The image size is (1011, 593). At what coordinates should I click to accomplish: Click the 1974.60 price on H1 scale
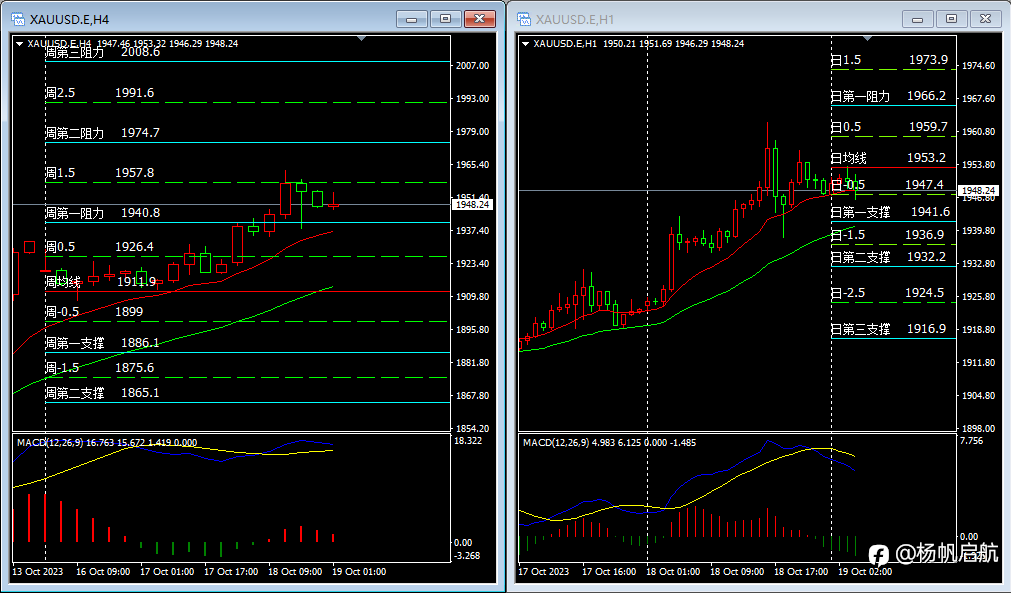(978, 66)
